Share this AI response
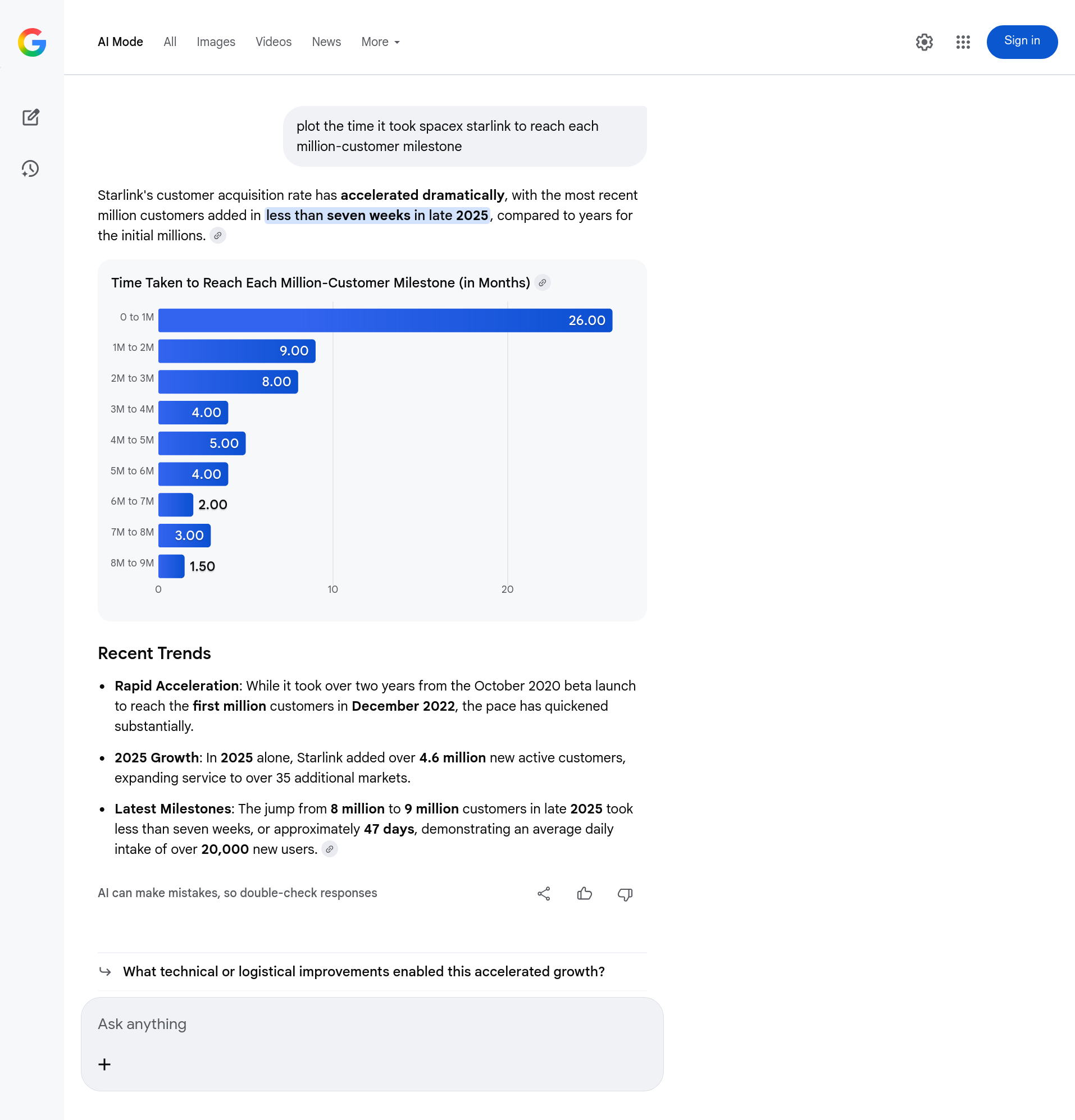Image resolution: width=1075 pixels, height=1120 pixels. [544, 894]
